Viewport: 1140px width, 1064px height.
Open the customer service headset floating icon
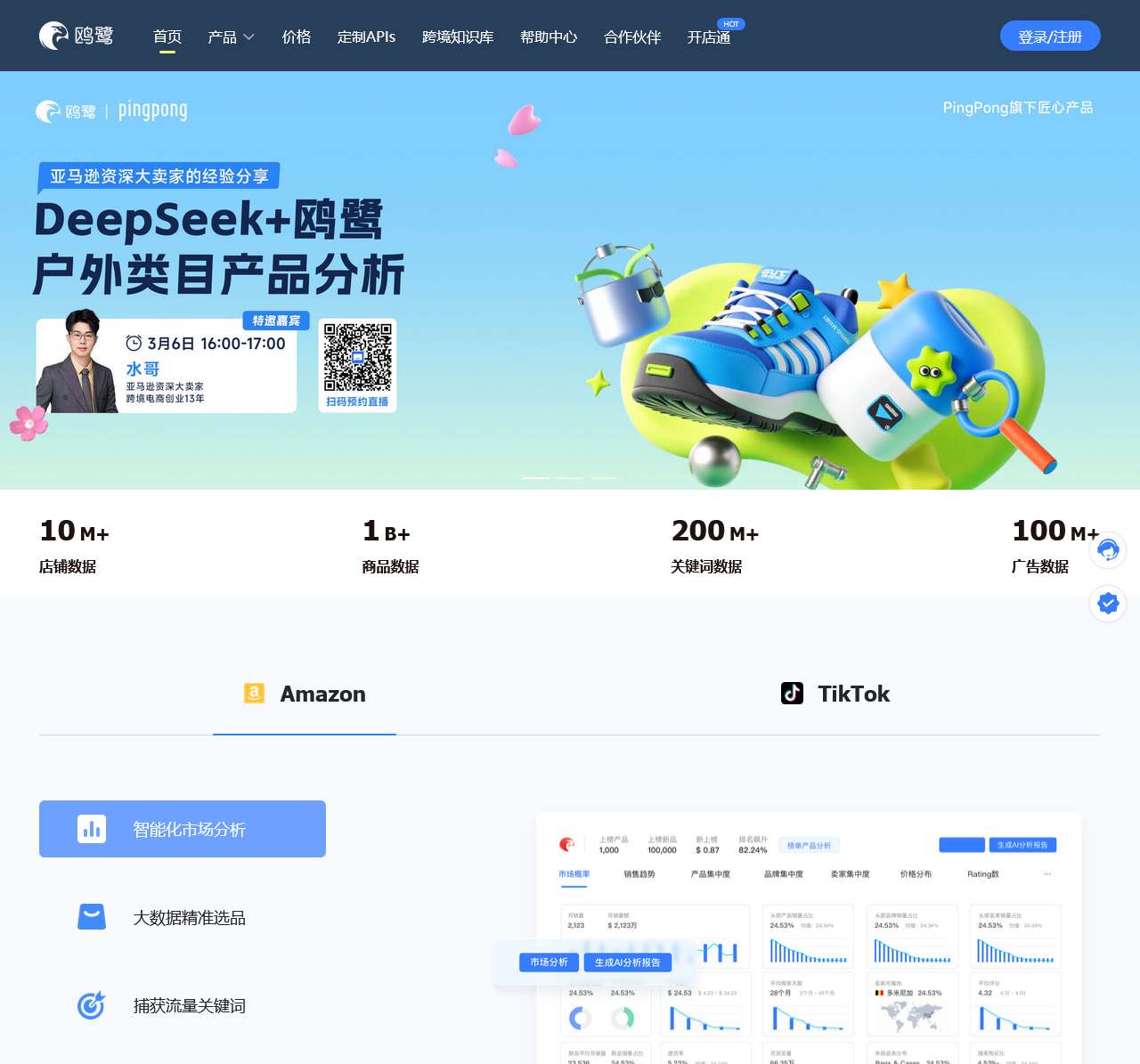tap(1108, 550)
